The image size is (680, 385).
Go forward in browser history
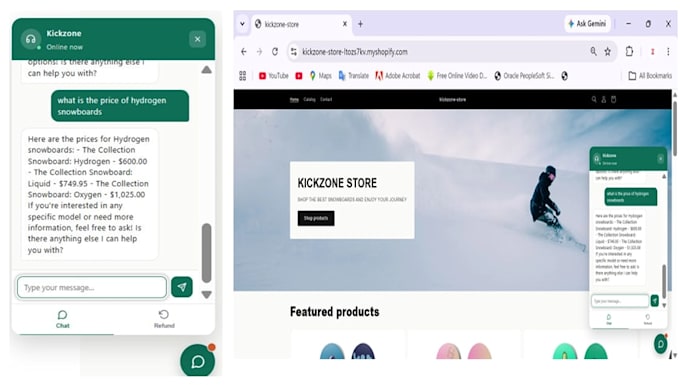click(x=259, y=52)
